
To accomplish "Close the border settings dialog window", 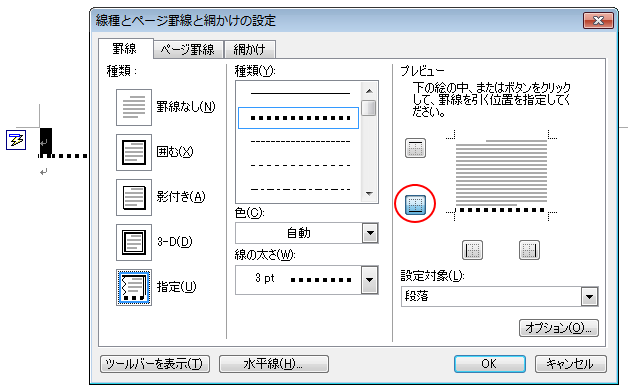I will 598,20.
